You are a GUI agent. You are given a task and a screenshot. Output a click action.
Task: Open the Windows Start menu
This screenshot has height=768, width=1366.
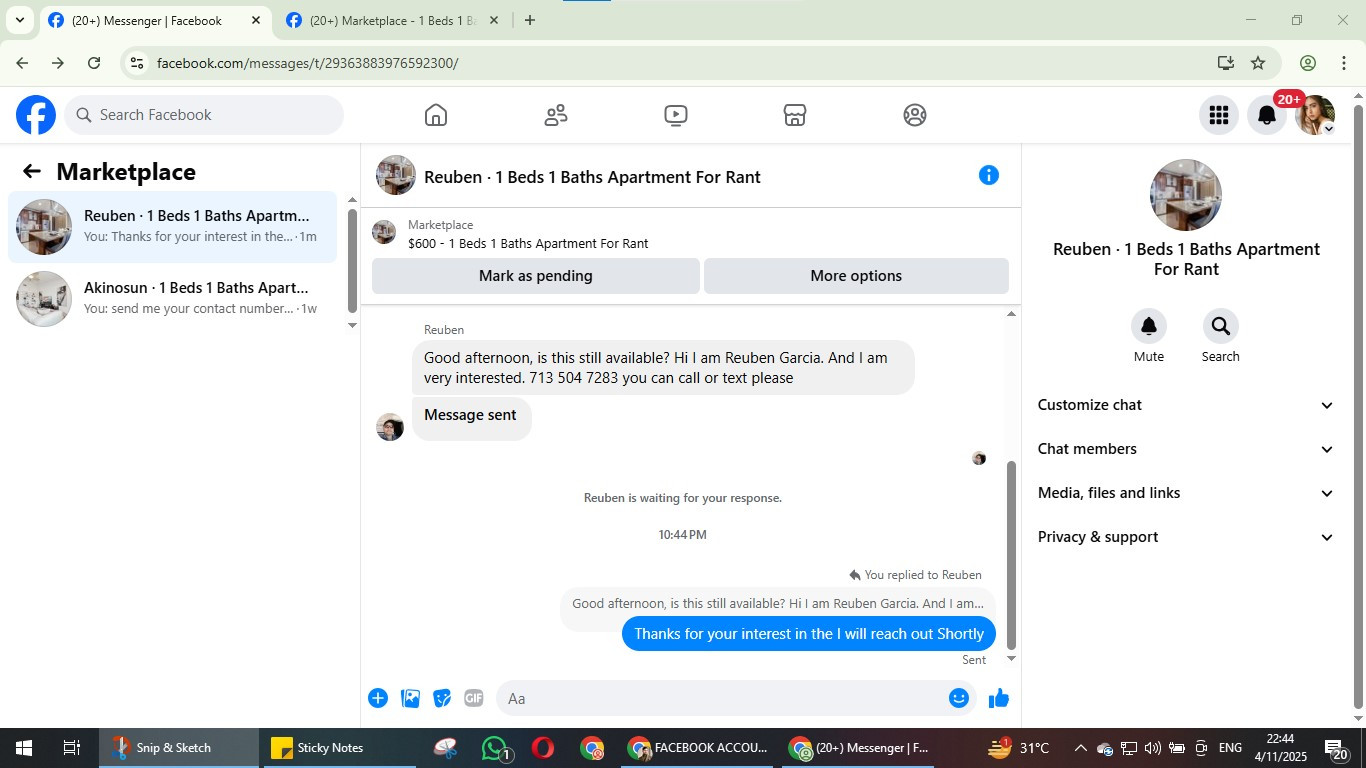tap(24, 748)
